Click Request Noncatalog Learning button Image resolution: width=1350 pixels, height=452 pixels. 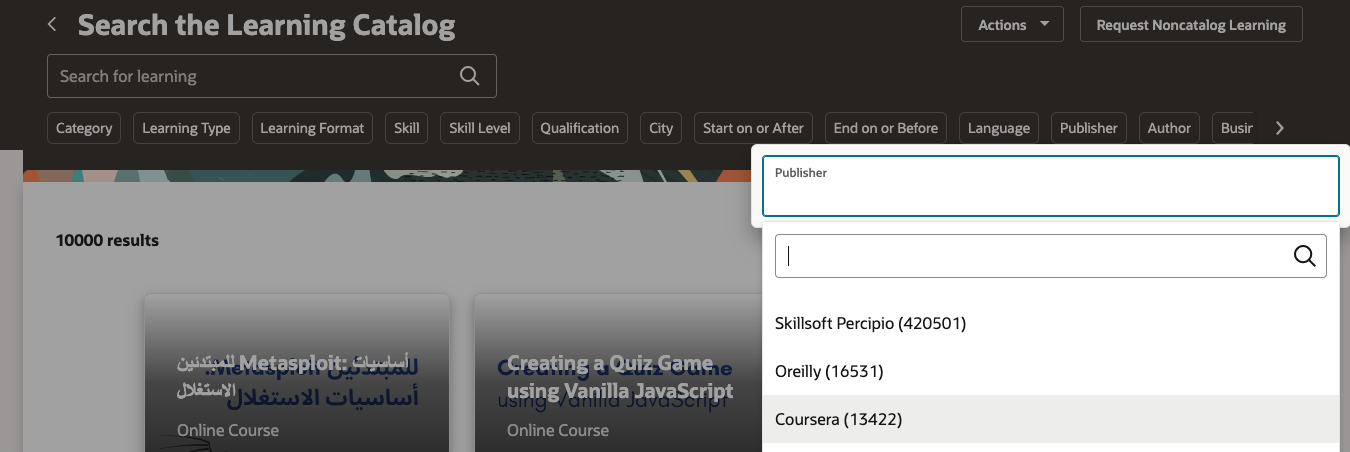[x=1191, y=25]
